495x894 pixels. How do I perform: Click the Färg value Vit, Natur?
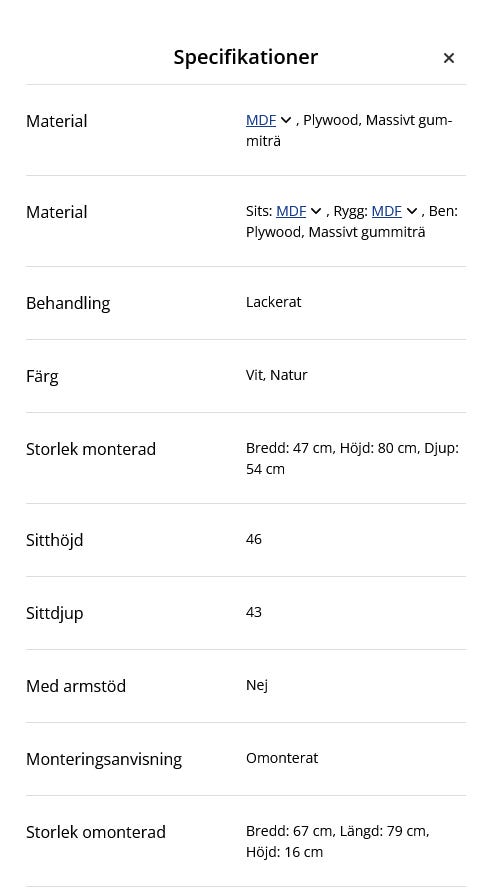tap(277, 375)
